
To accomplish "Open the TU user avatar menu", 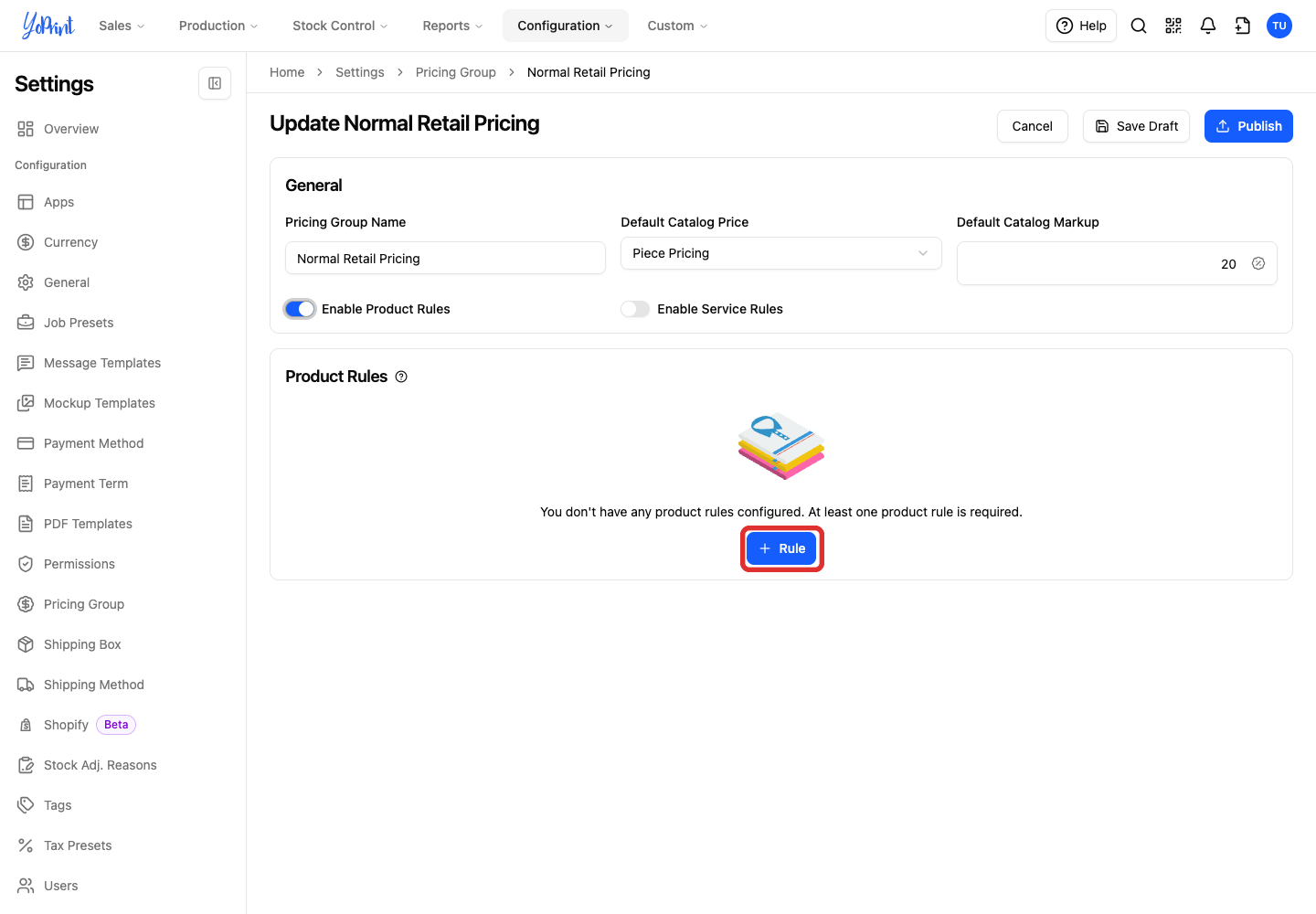I will (x=1279, y=26).
